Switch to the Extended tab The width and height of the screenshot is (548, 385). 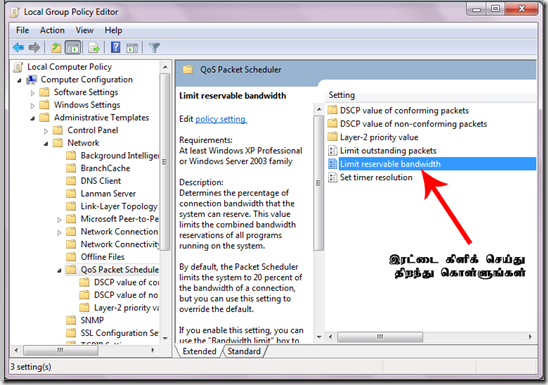click(x=199, y=351)
